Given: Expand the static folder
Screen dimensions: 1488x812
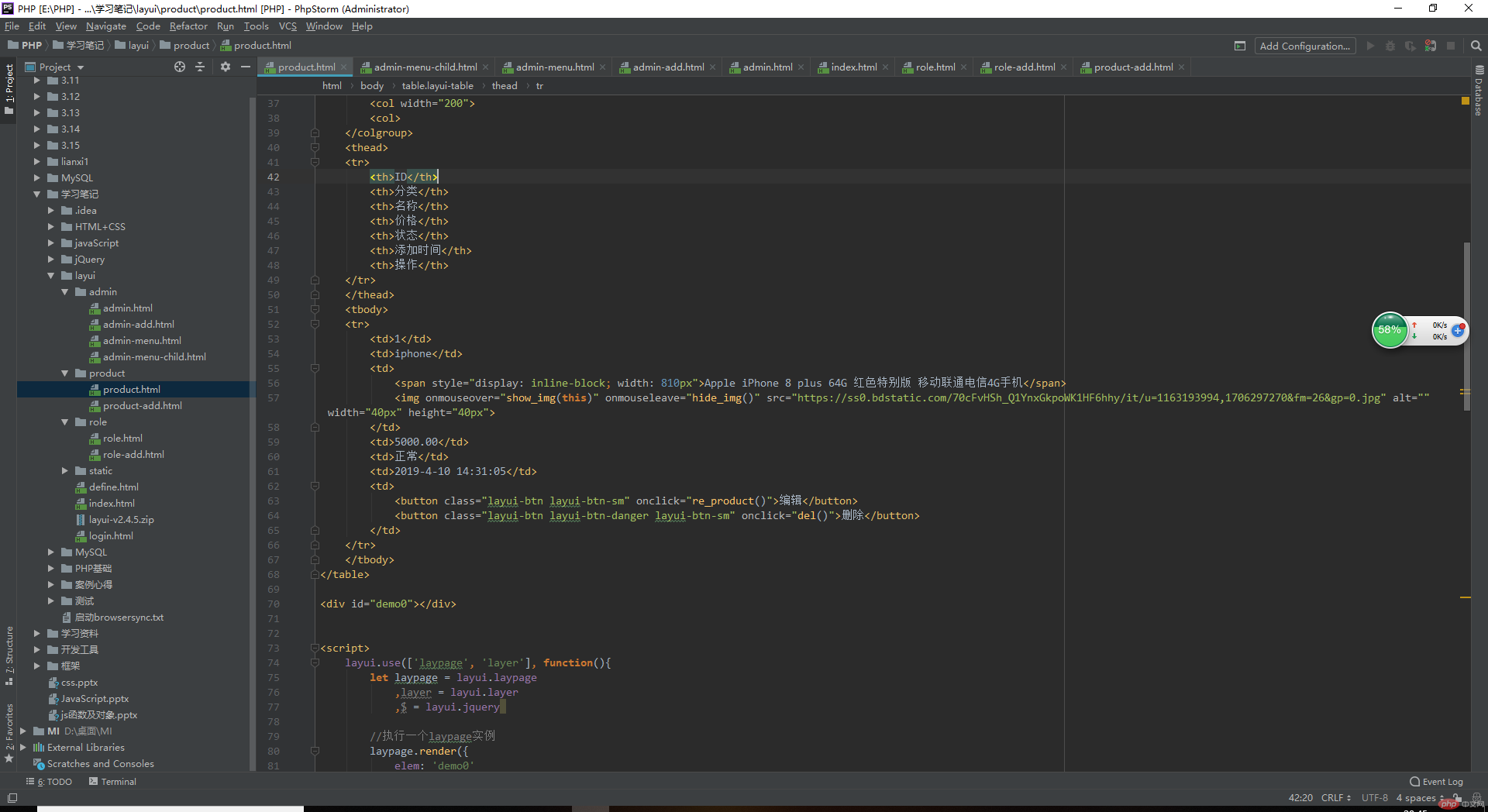Looking at the screenshot, I should click(x=64, y=471).
